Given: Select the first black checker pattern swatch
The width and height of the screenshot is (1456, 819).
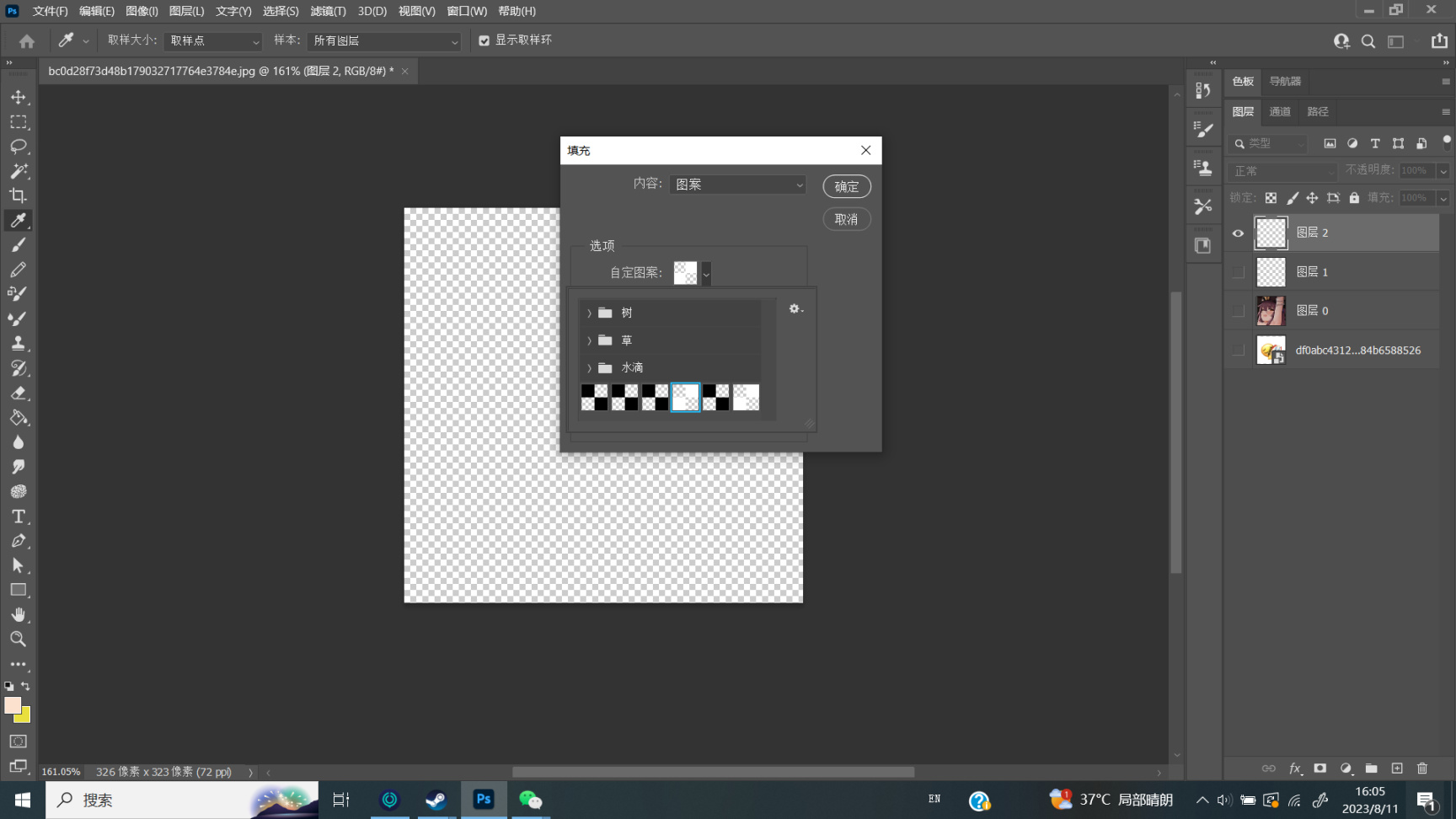Looking at the screenshot, I should 594,398.
